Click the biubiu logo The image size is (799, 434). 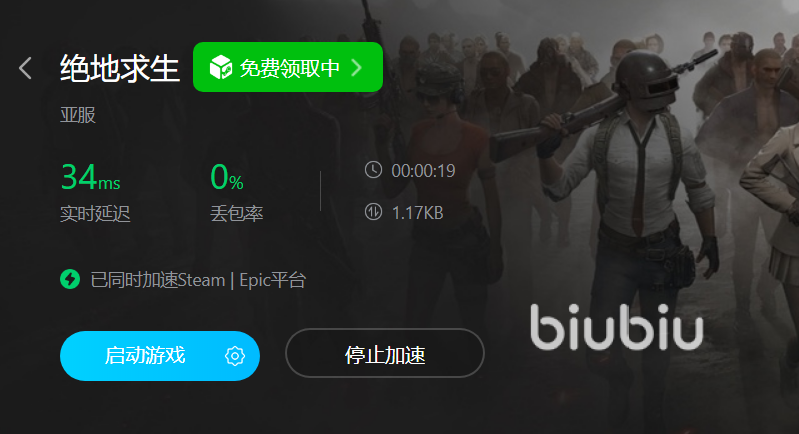617,327
